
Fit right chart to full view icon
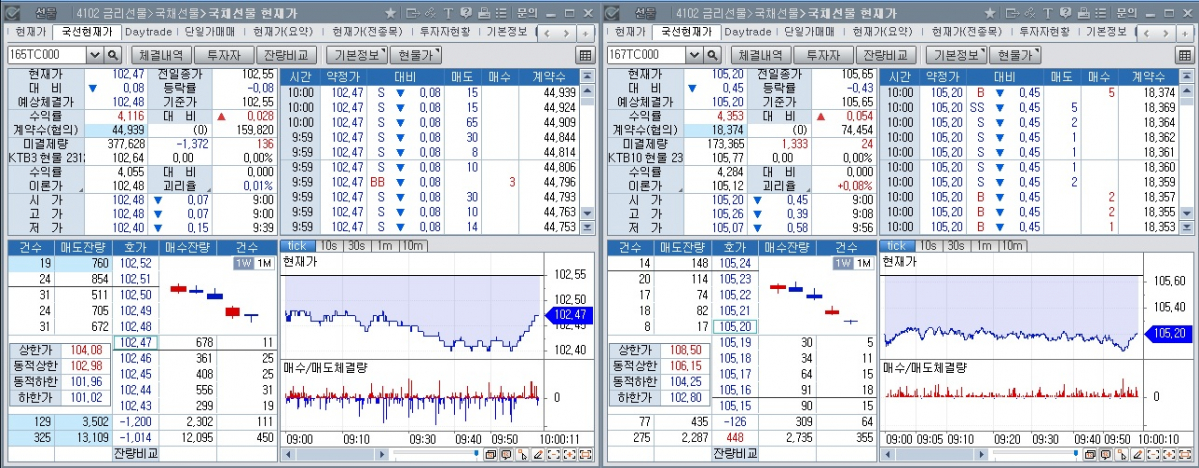(x=1185, y=454)
